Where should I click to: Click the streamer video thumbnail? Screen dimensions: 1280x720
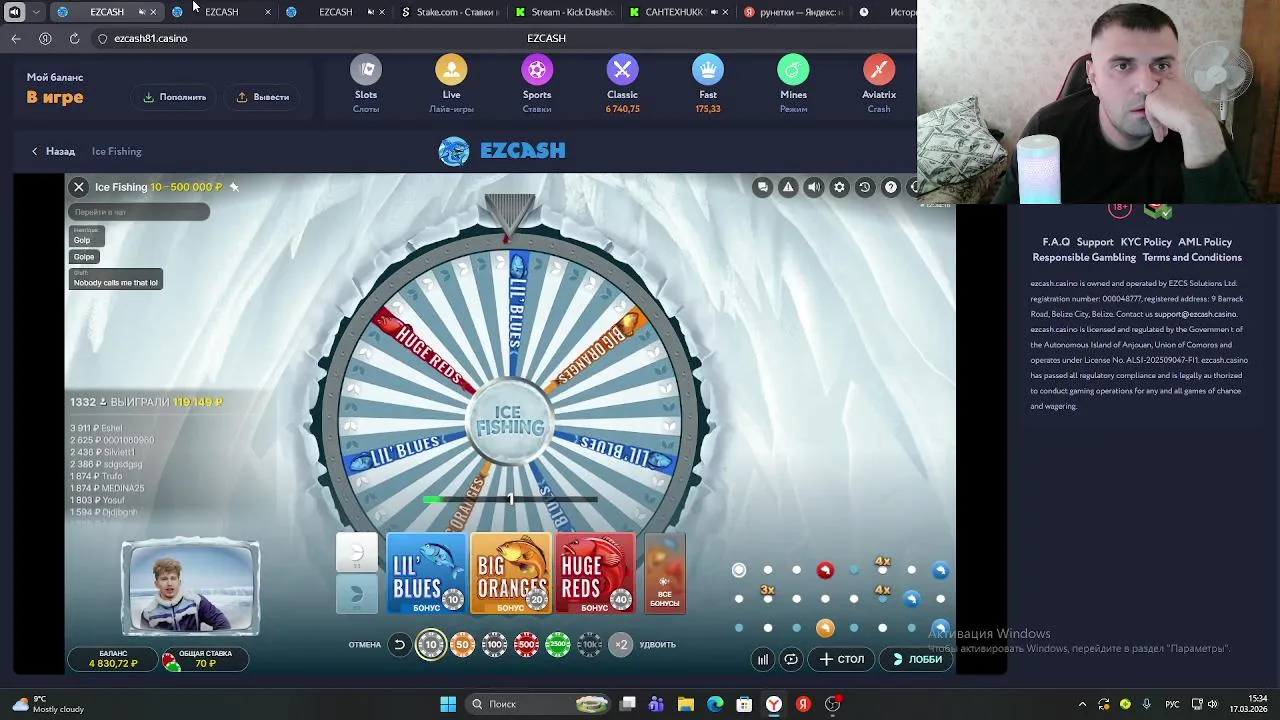click(190, 588)
